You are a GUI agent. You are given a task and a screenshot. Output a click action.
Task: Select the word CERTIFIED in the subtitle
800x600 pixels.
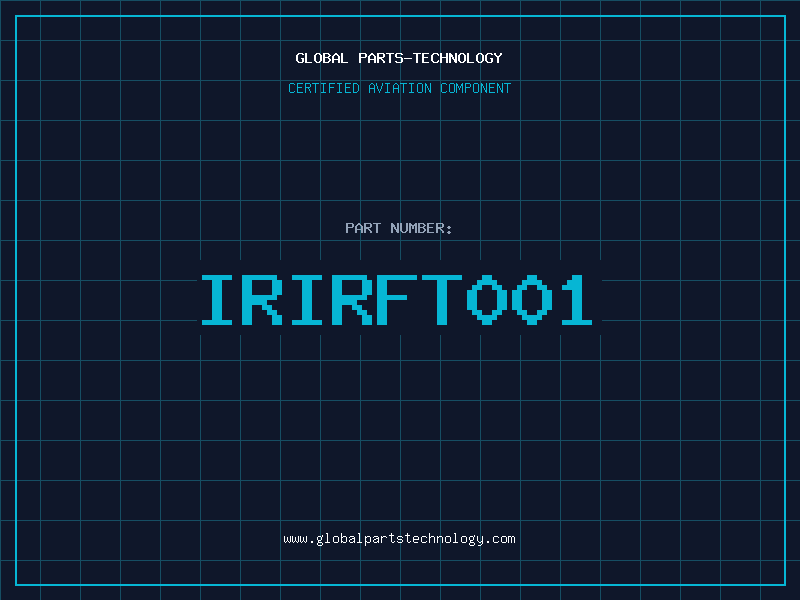pyautogui.click(x=323, y=89)
